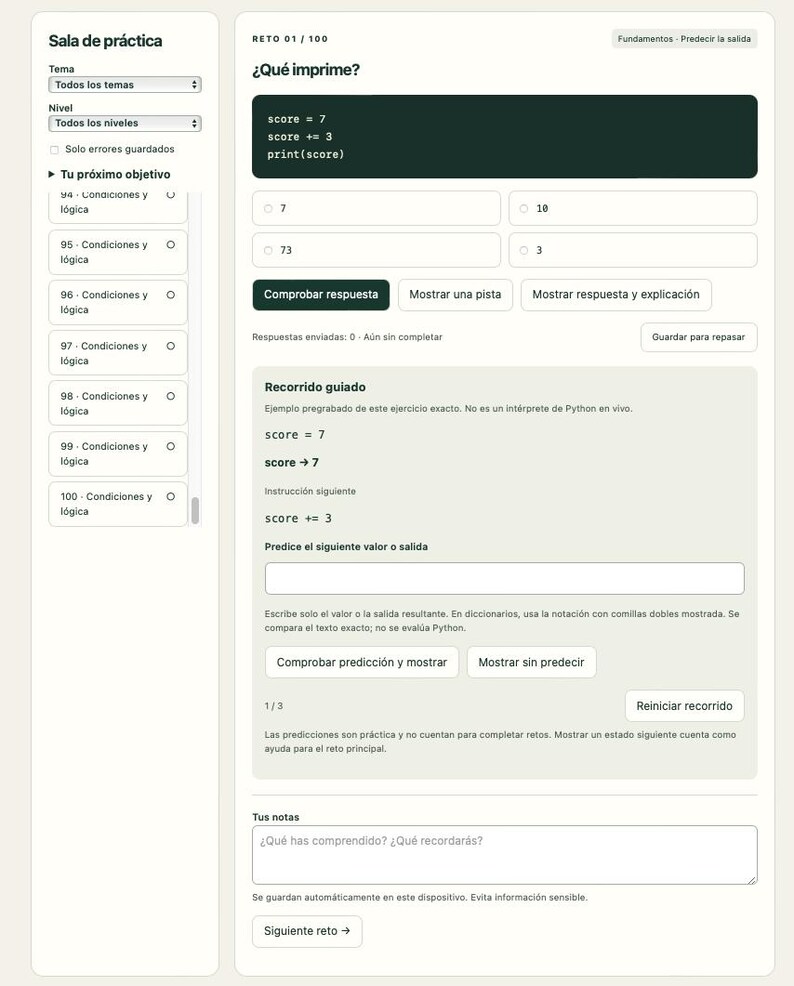Focus the prediction input field
Viewport: 794px width, 986px height.
point(504,579)
